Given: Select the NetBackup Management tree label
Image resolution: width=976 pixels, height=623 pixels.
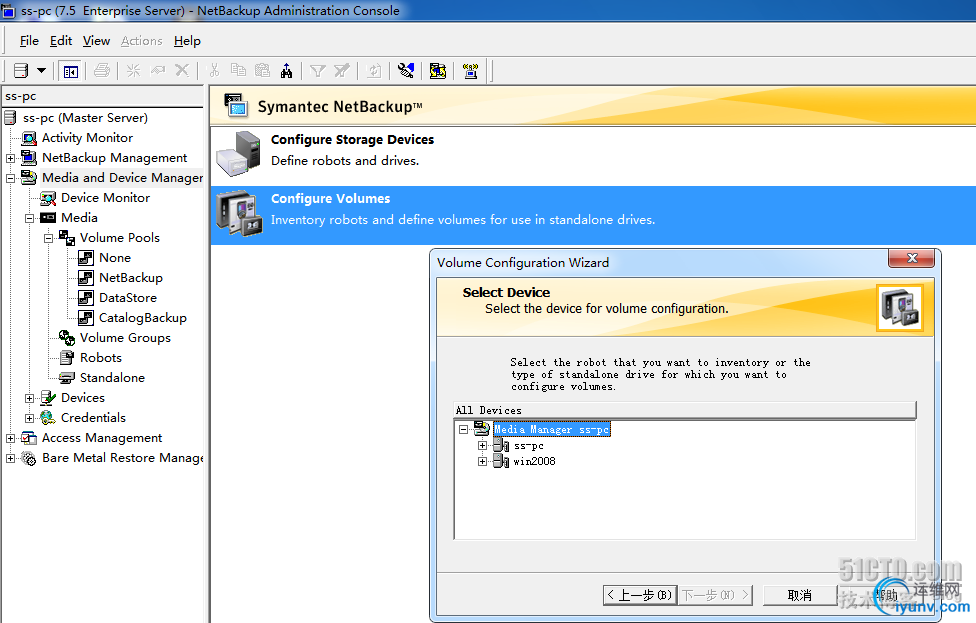Looking at the screenshot, I should (x=115, y=159).
